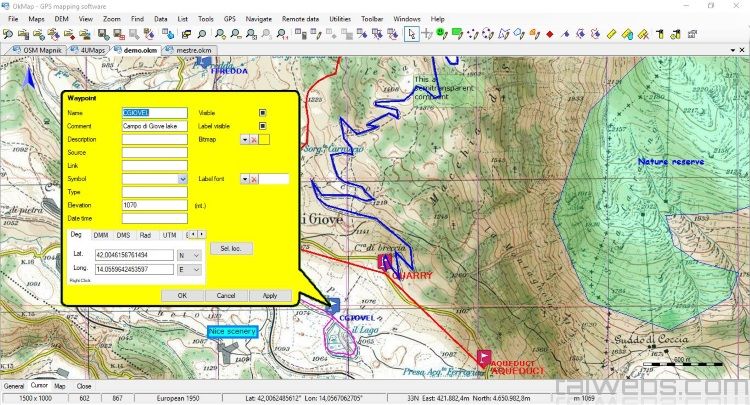The height and width of the screenshot is (405, 750).
Task: Click the Elevation input field
Action: point(155,205)
